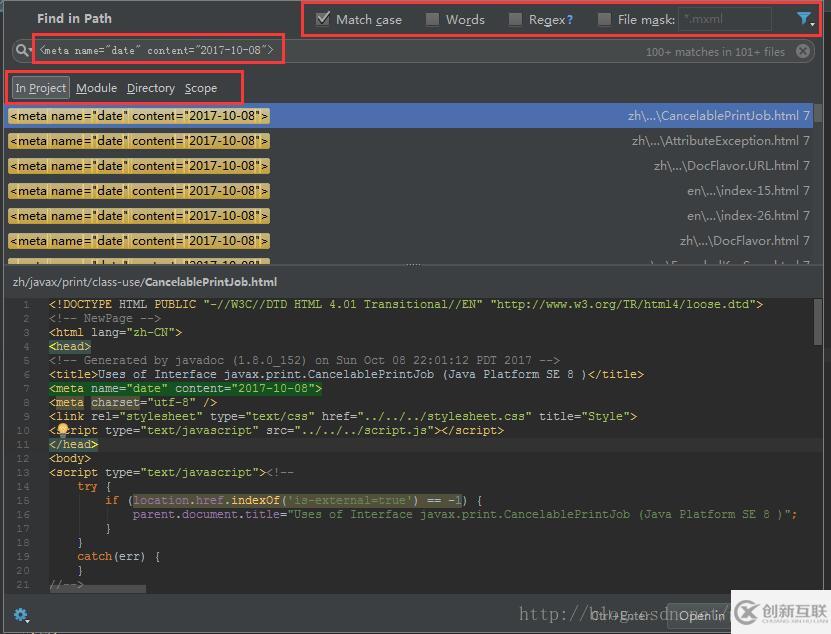Expand the filter icon's small arrow menu
The height and width of the screenshot is (634, 831).
click(812, 24)
